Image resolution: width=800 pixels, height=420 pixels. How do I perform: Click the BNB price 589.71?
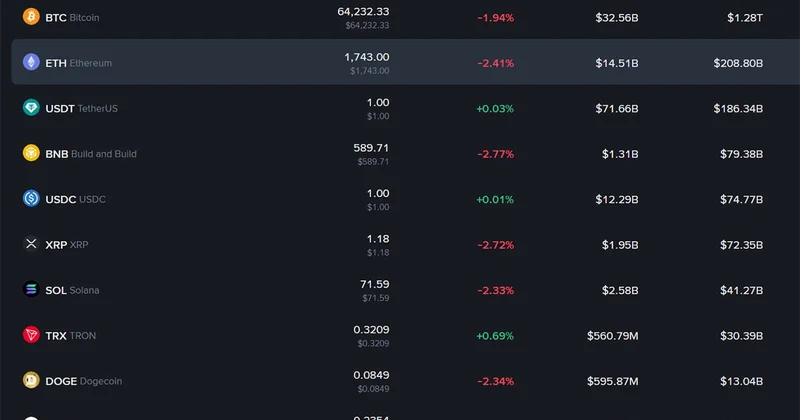point(371,148)
